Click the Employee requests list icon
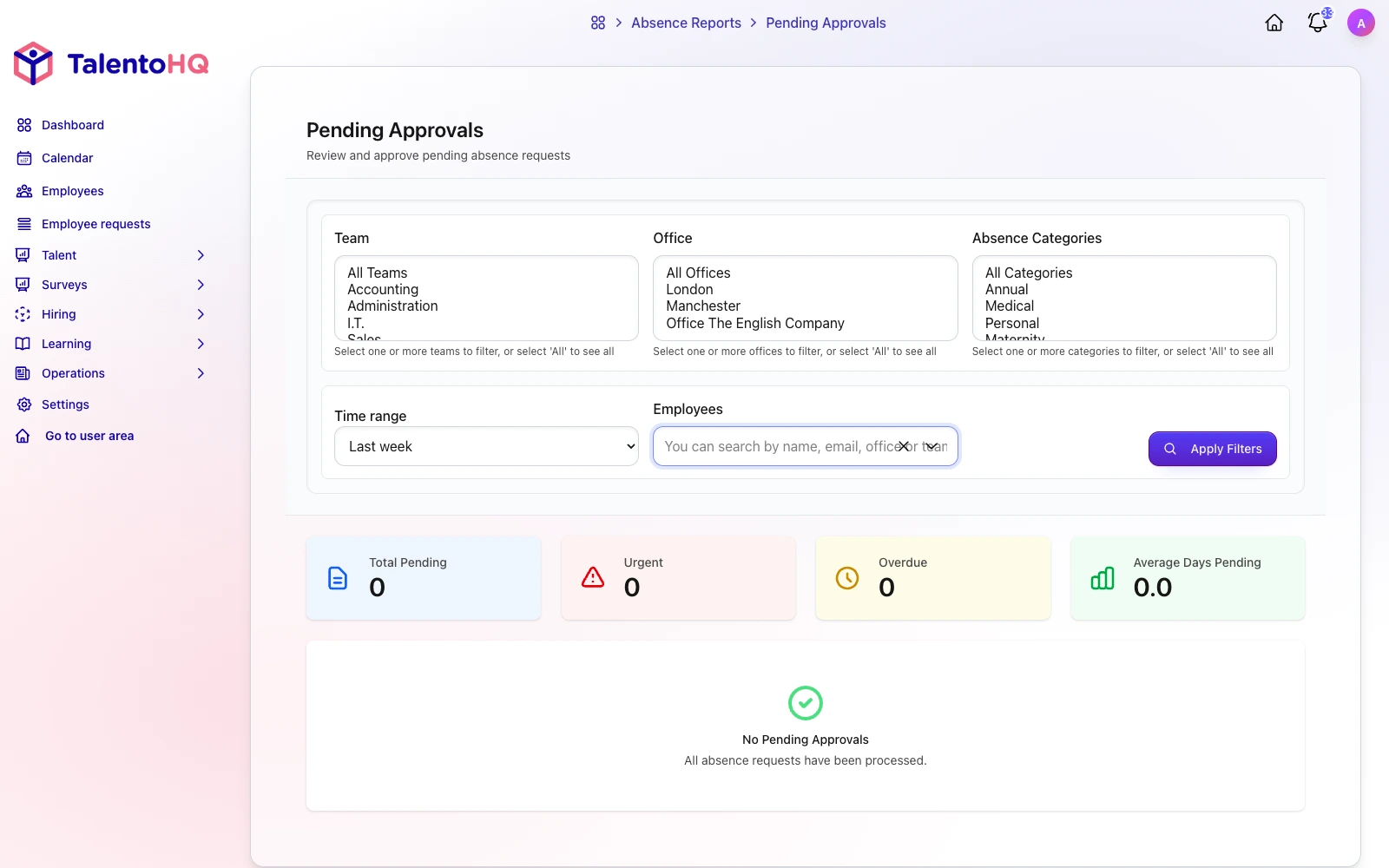This screenshot has width=1389, height=868. tap(24, 224)
